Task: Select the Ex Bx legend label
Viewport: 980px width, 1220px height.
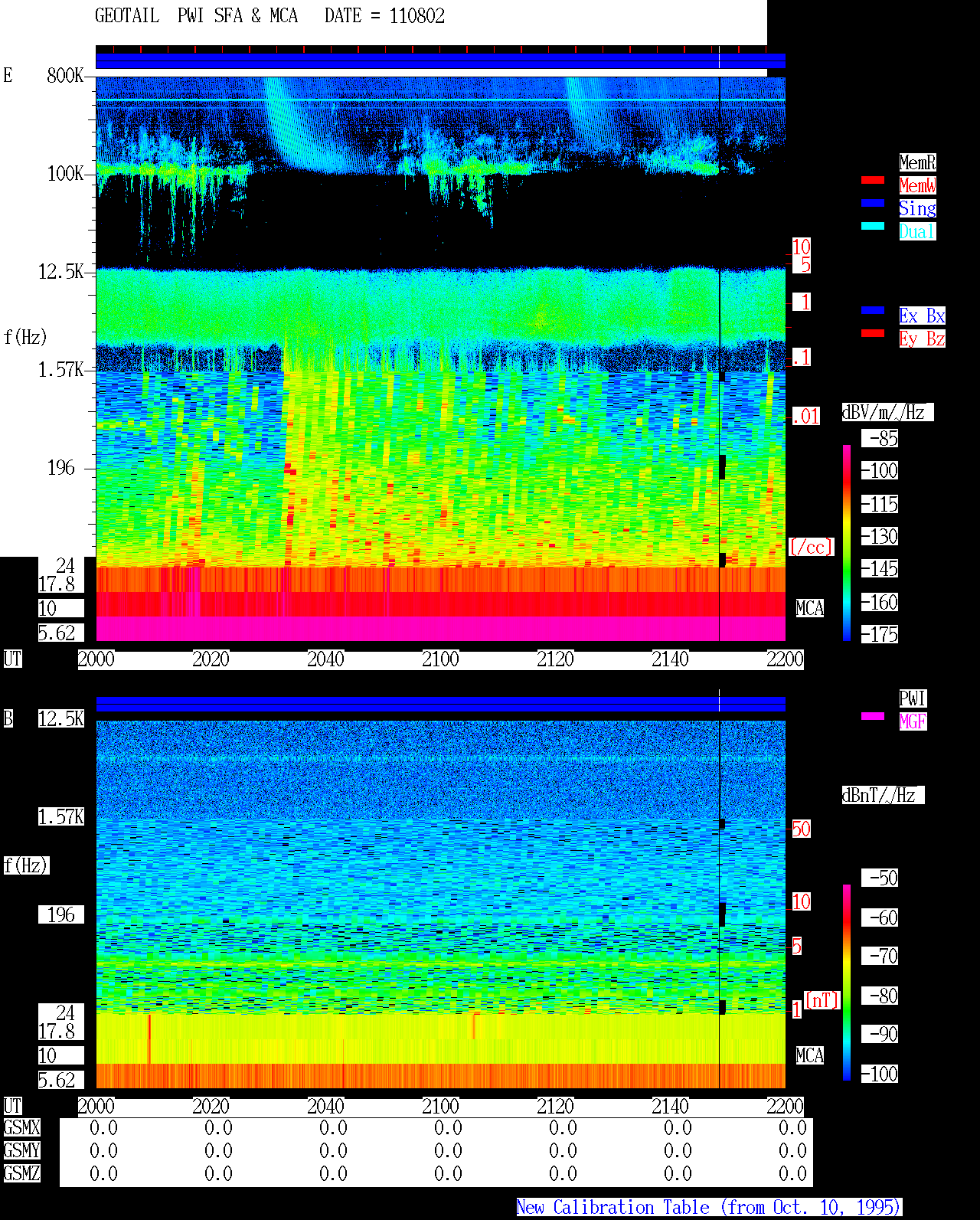Action: pos(922,316)
